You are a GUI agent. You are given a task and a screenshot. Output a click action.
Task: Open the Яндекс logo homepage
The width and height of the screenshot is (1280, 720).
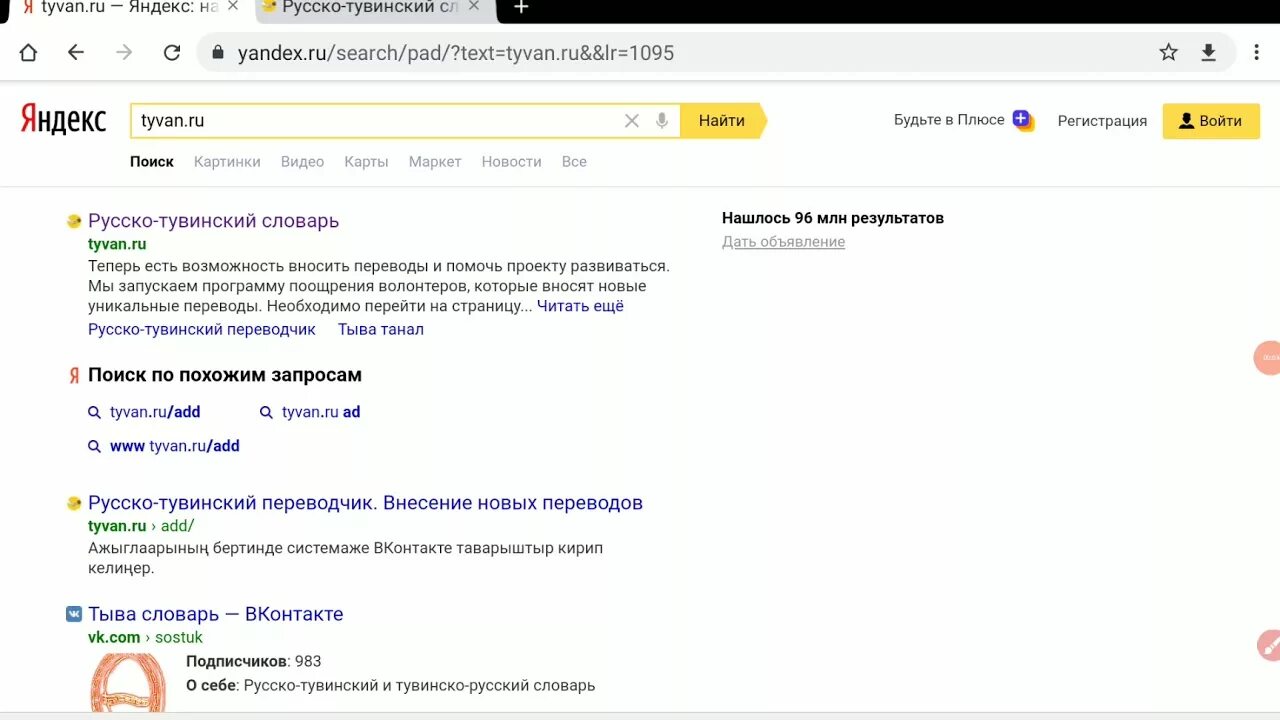tap(63, 120)
